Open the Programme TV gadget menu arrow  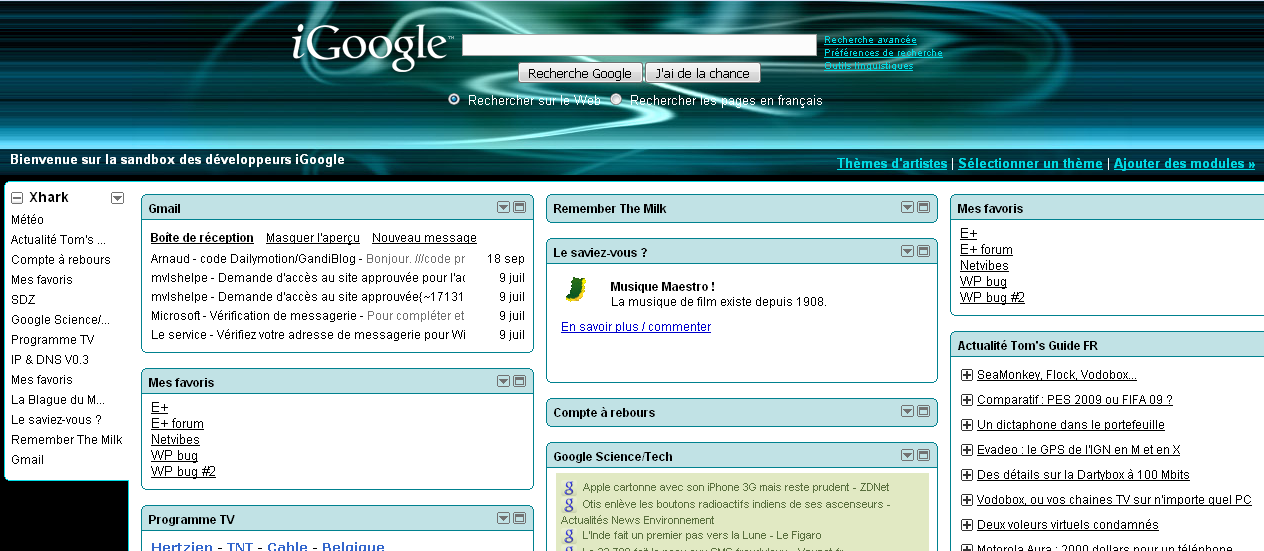click(503, 518)
